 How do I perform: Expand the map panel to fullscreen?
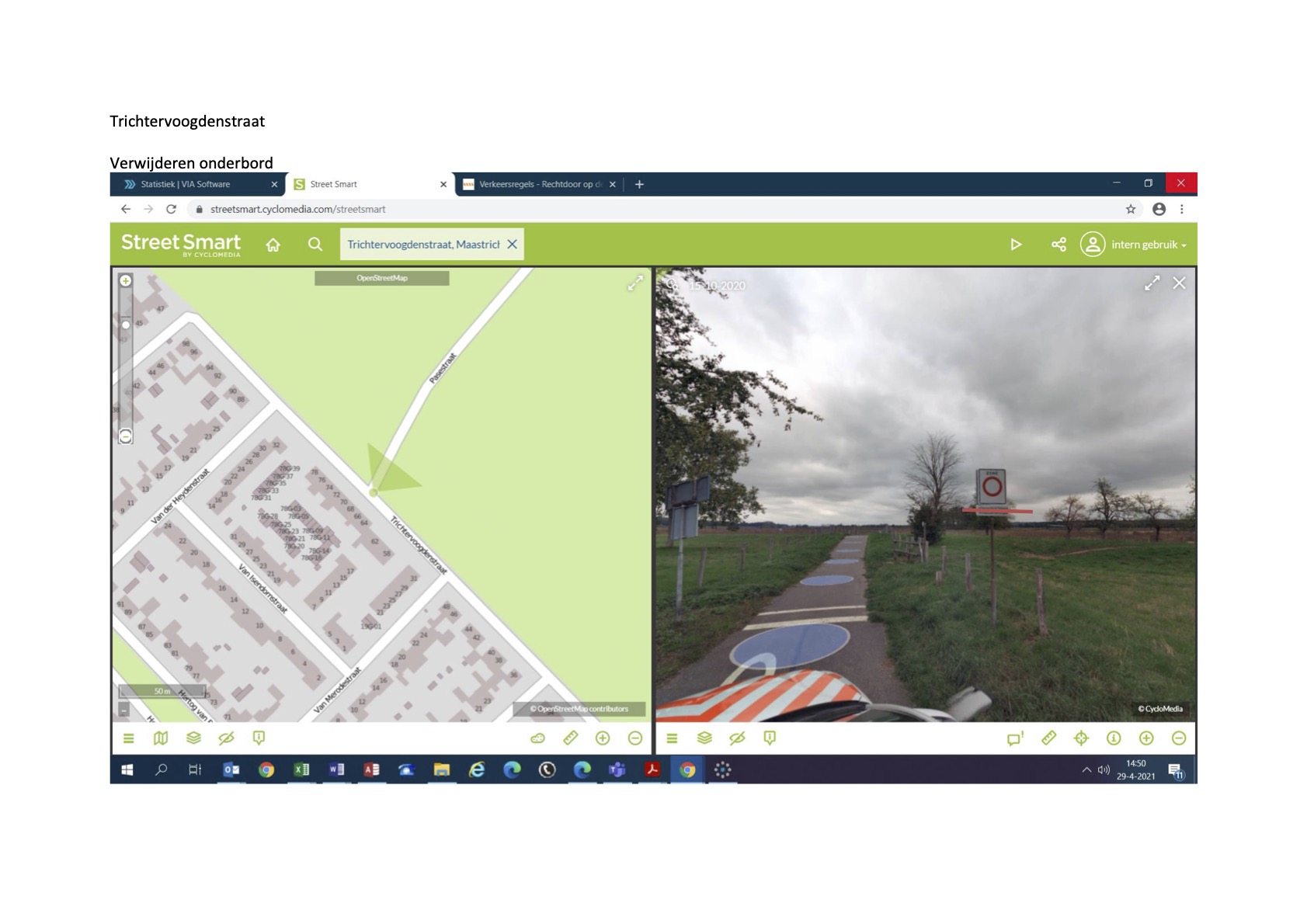click(635, 284)
